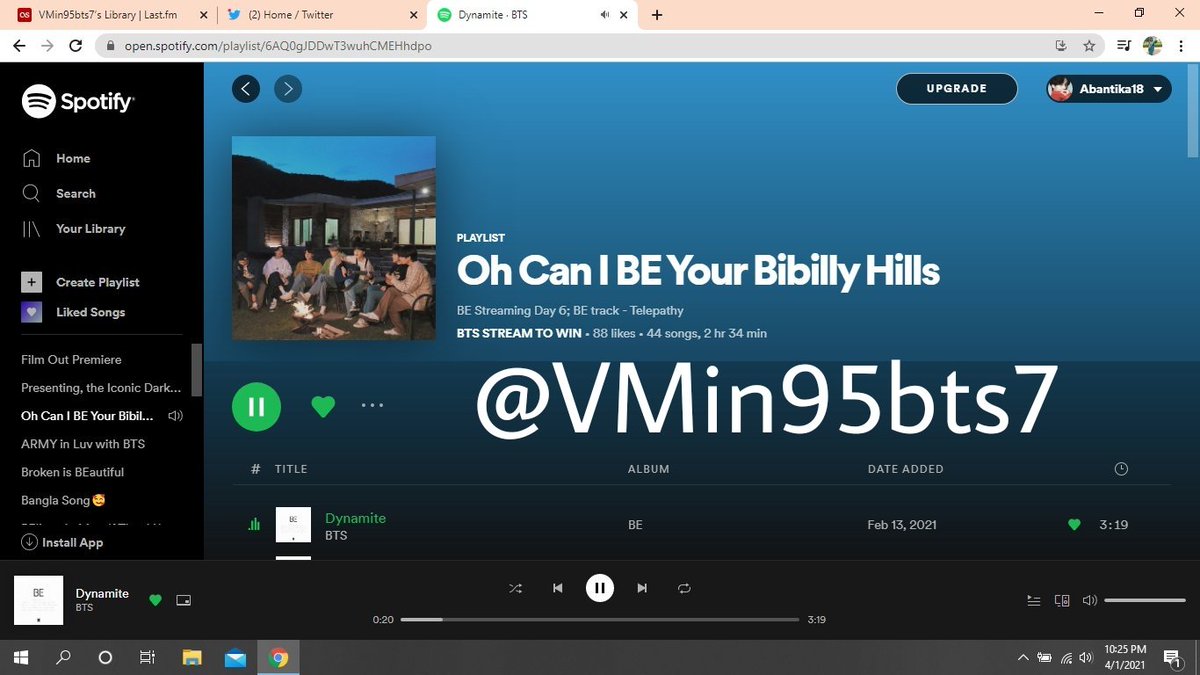1200x675 pixels.
Task: Click browser forward arrow
Action: (48, 45)
